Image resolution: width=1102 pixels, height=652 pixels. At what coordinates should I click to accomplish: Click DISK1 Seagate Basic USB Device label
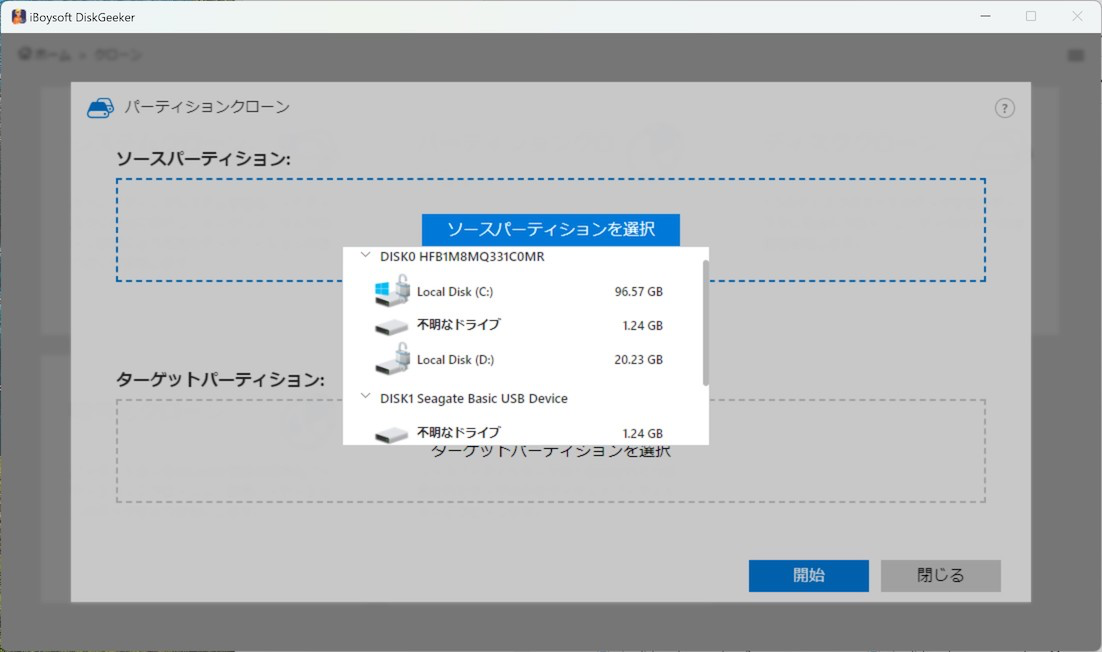tap(474, 398)
